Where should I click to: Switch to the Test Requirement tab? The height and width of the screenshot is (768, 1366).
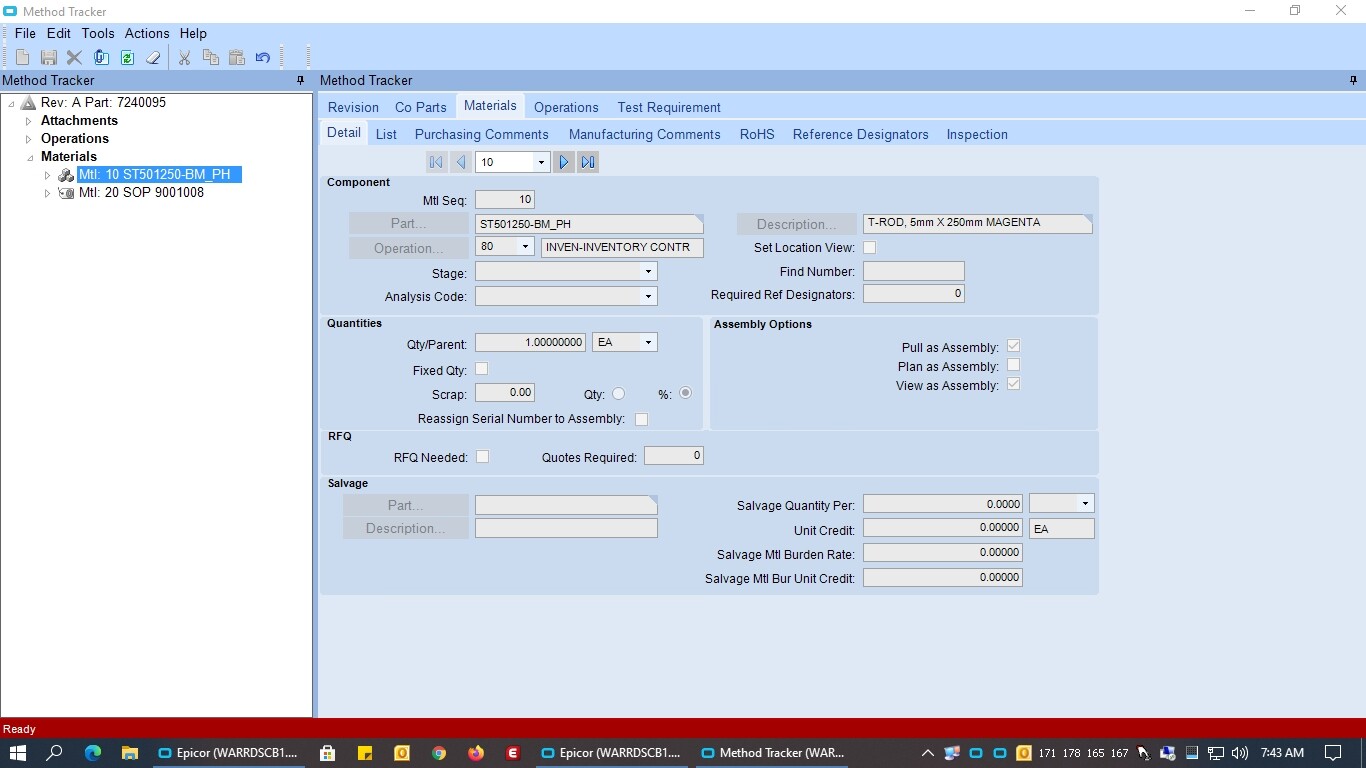pos(669,107)
